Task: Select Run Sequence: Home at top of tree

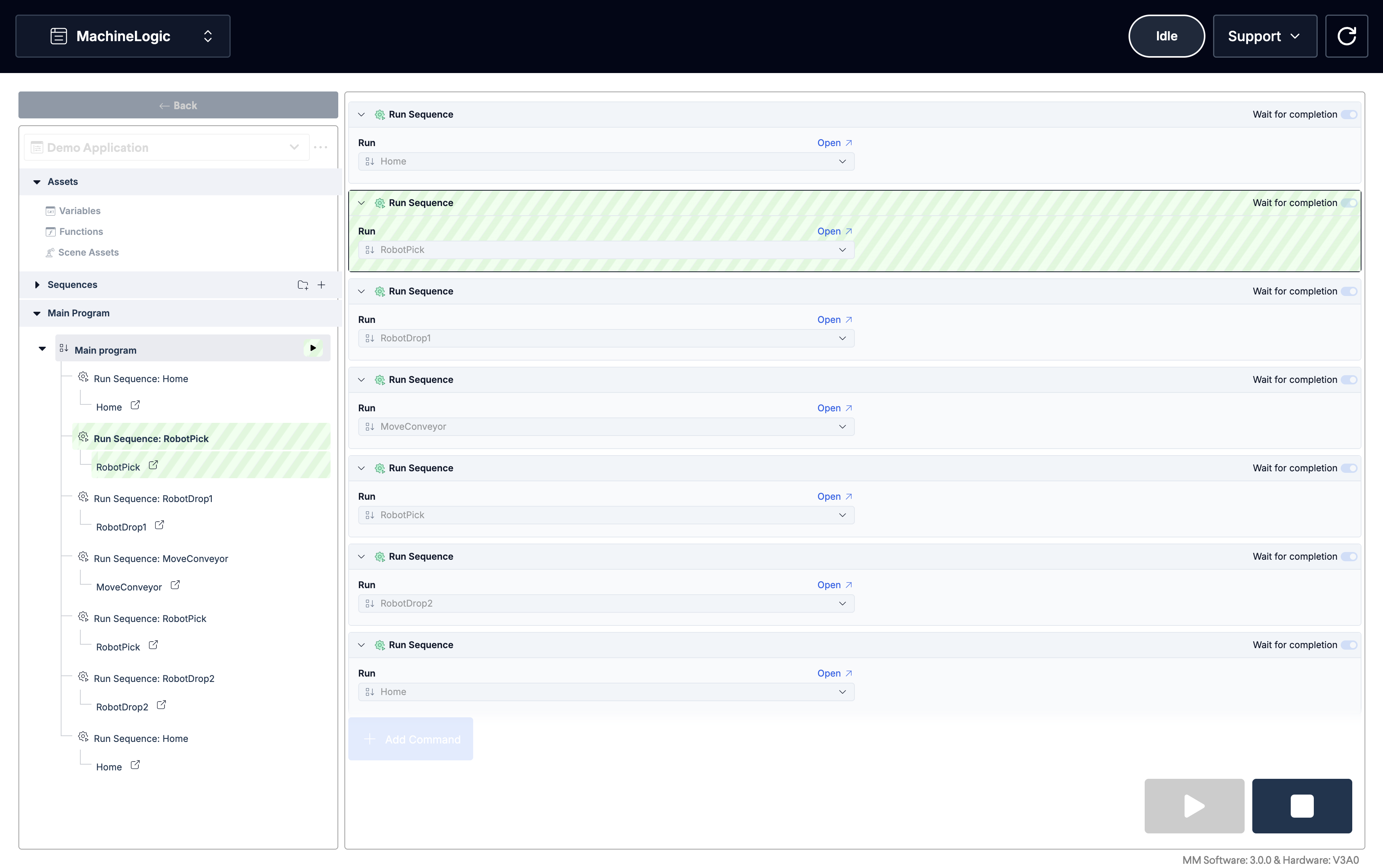Action: point(141,379)
